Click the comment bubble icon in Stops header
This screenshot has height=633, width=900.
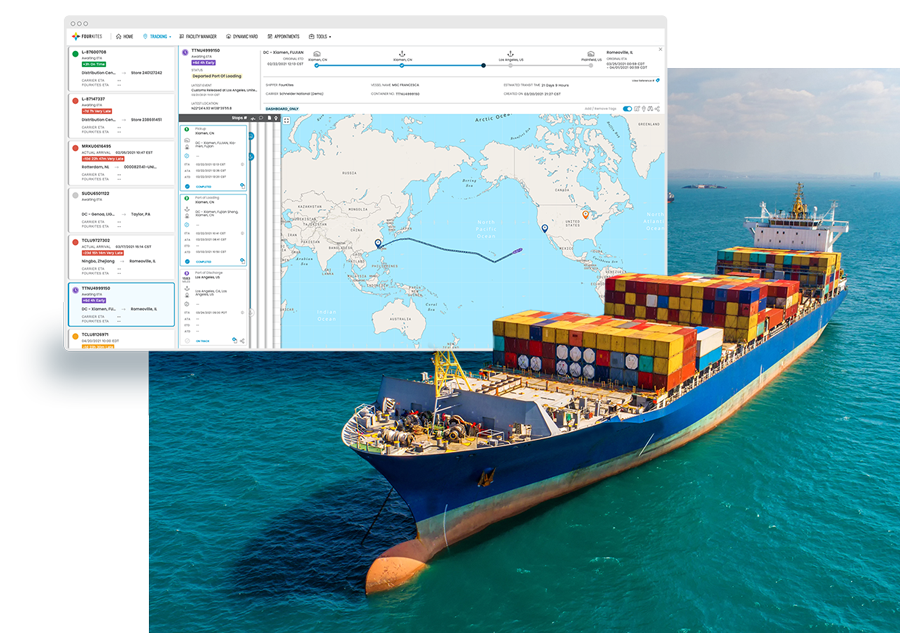(x=261, y=118)
